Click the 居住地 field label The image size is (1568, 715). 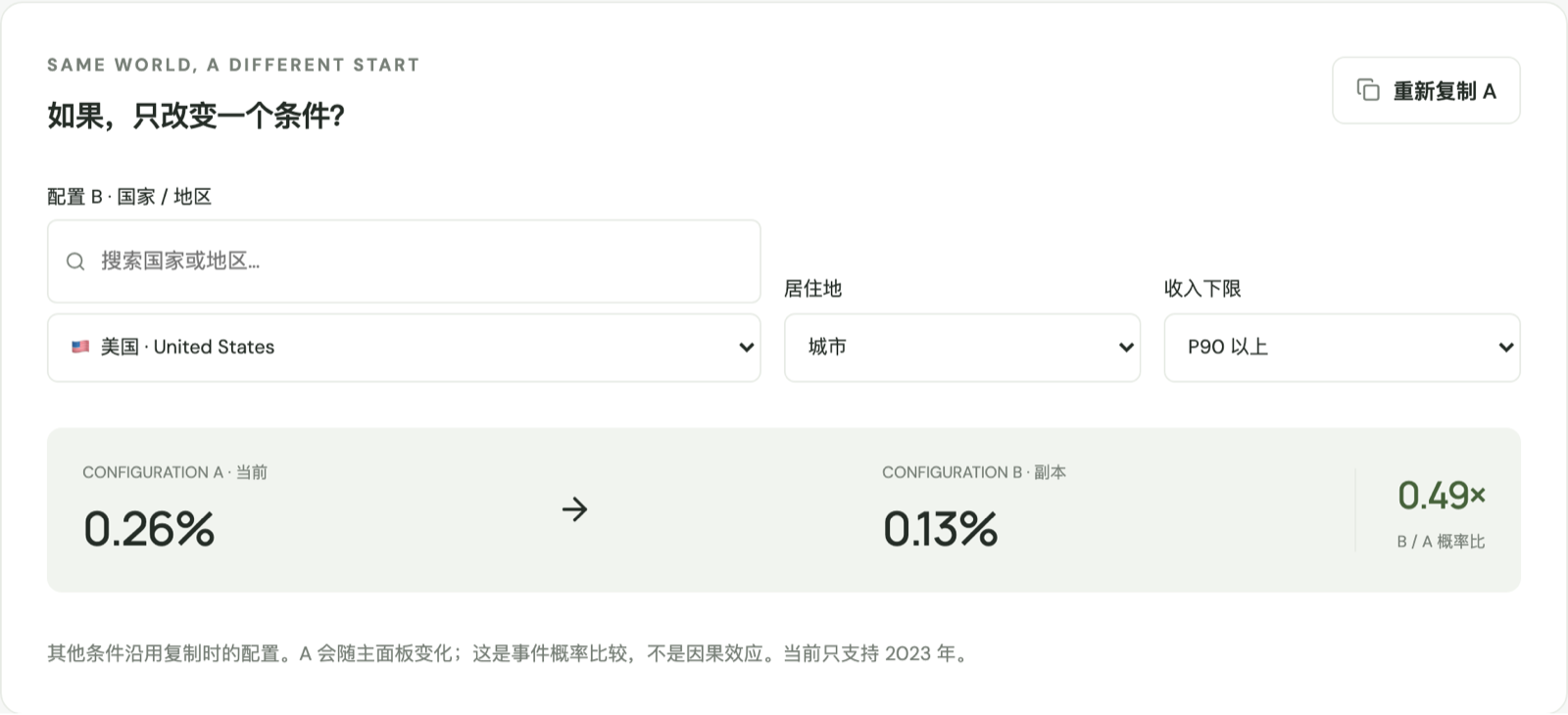click(812, 289)
